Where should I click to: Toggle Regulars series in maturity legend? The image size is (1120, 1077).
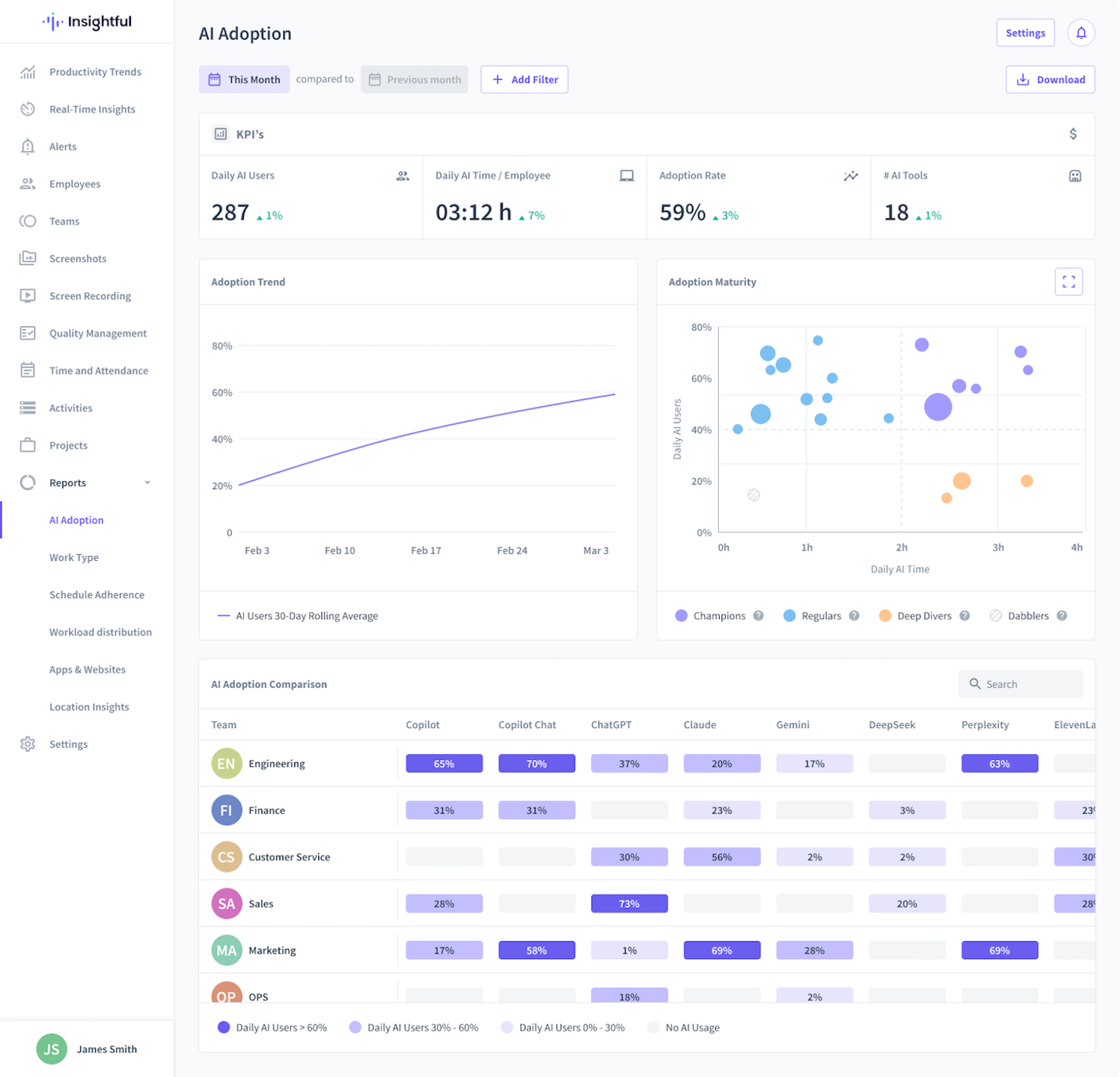[x=812, y=616]
